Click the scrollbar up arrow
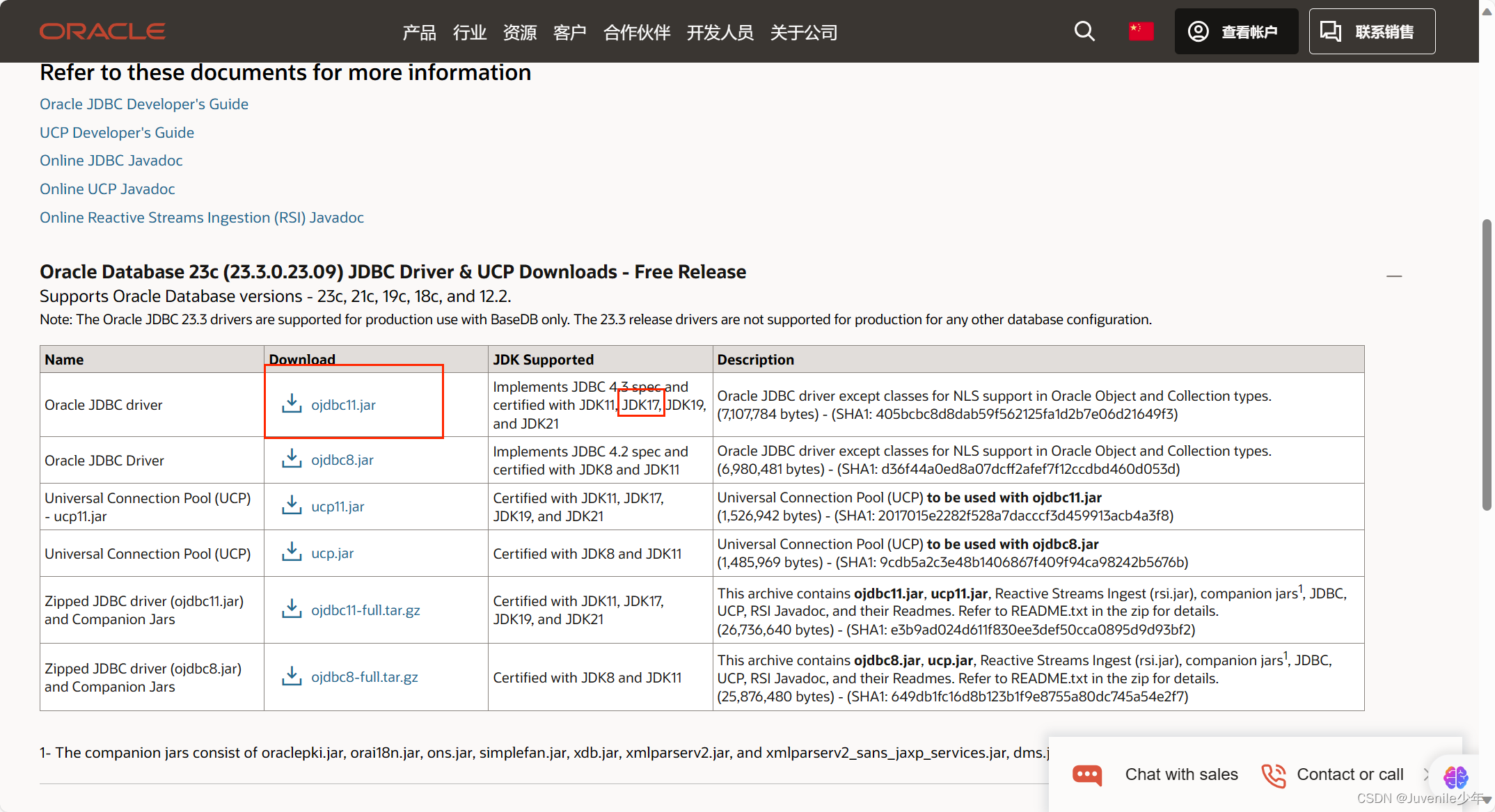This screenshot has height=812, width=1495. point(1487,12)
